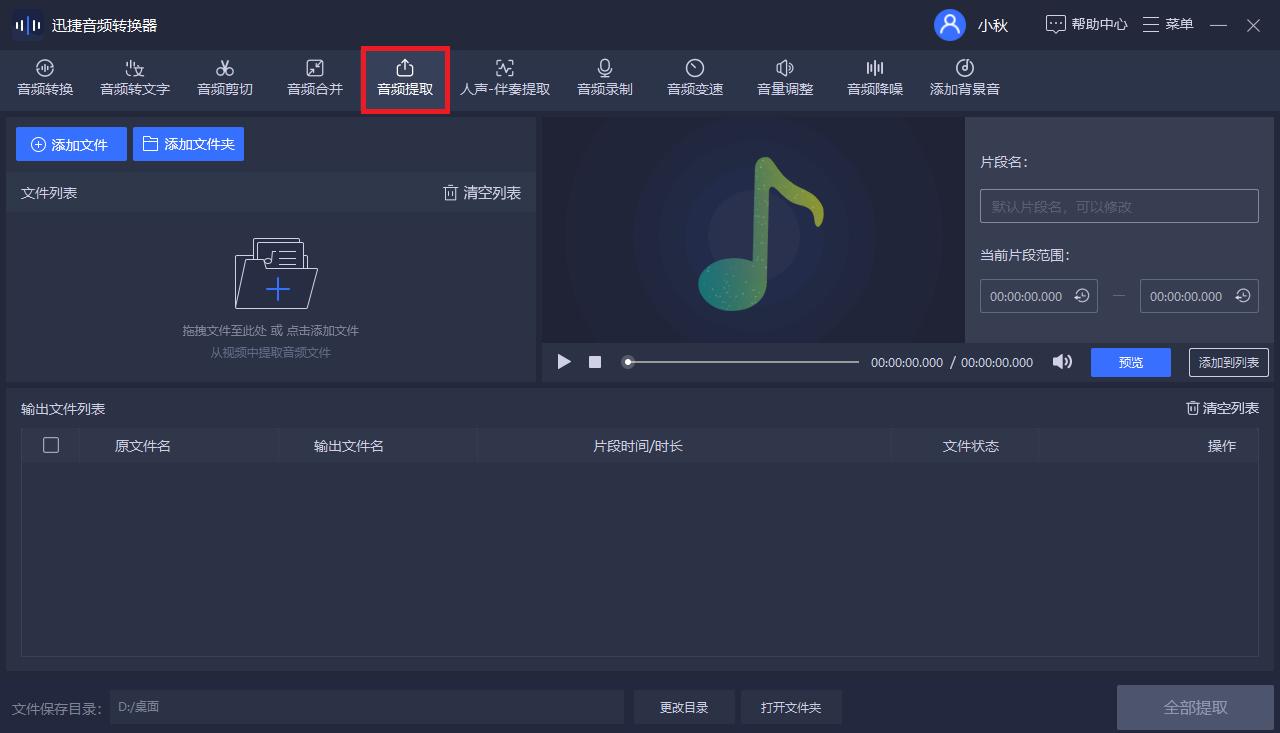The width and height of the screenshot is (1280, 733).
Task: Mute audio with the volume icon
Action: [1062, 362]
